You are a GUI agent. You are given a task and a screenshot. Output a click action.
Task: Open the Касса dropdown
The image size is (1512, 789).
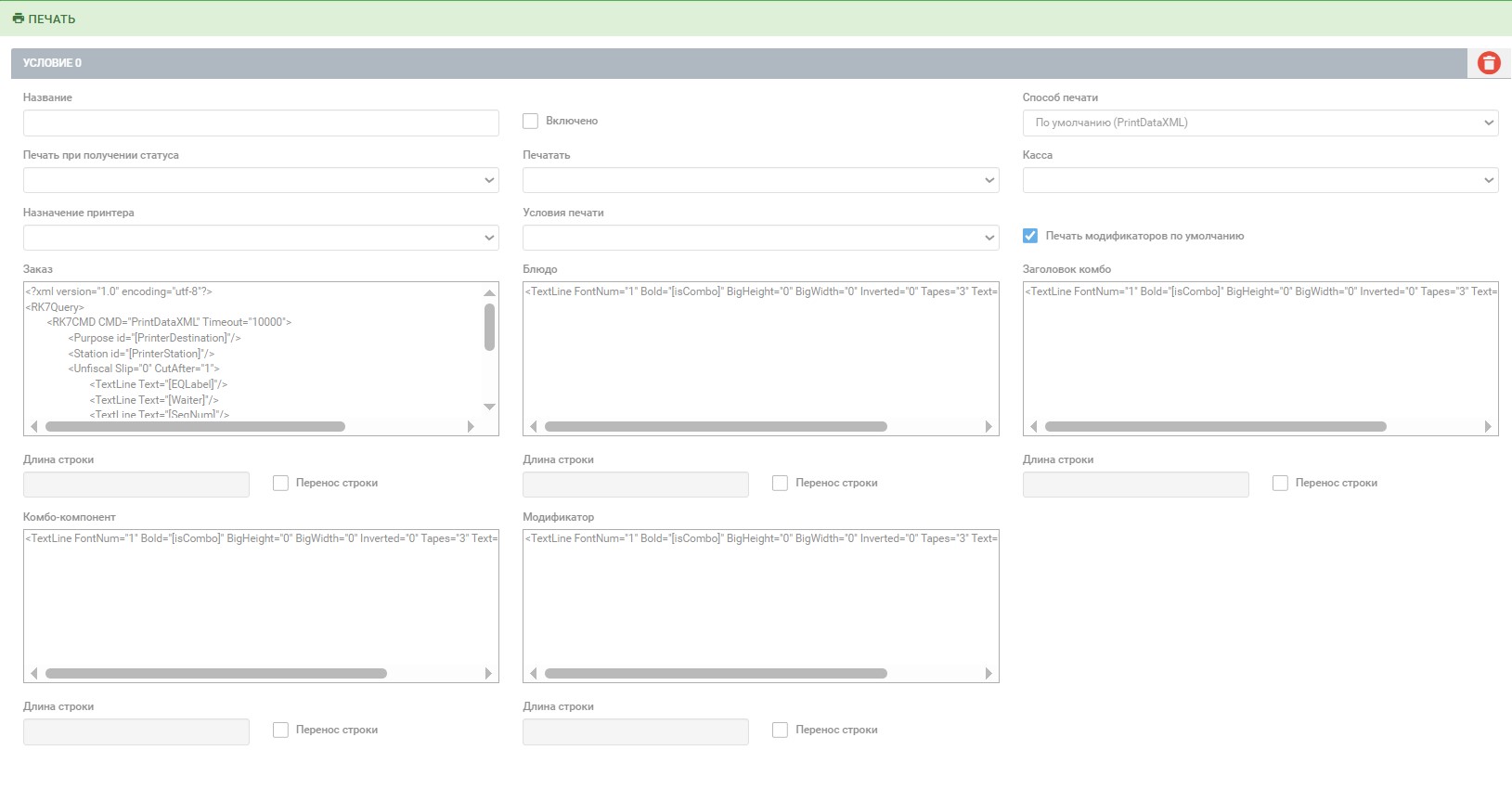click(x=1260, y=180)
